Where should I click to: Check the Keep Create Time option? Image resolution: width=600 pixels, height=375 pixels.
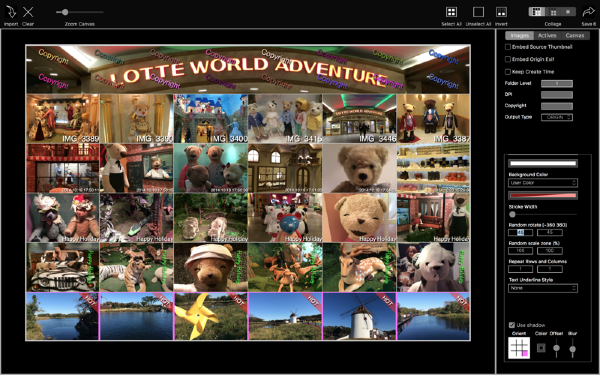point(508,72)
